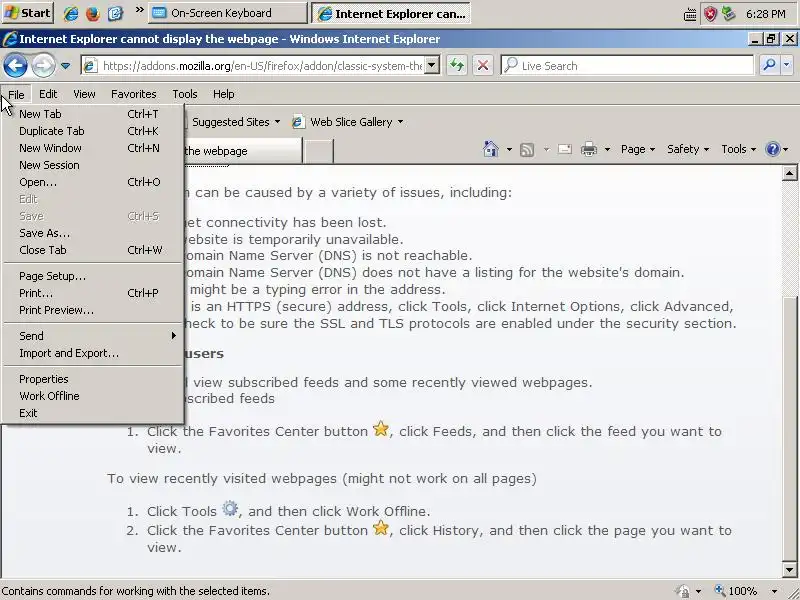Click the status bar zoom magnifier icon
Viewport: 800px width, 600px height.
[720, 591]
